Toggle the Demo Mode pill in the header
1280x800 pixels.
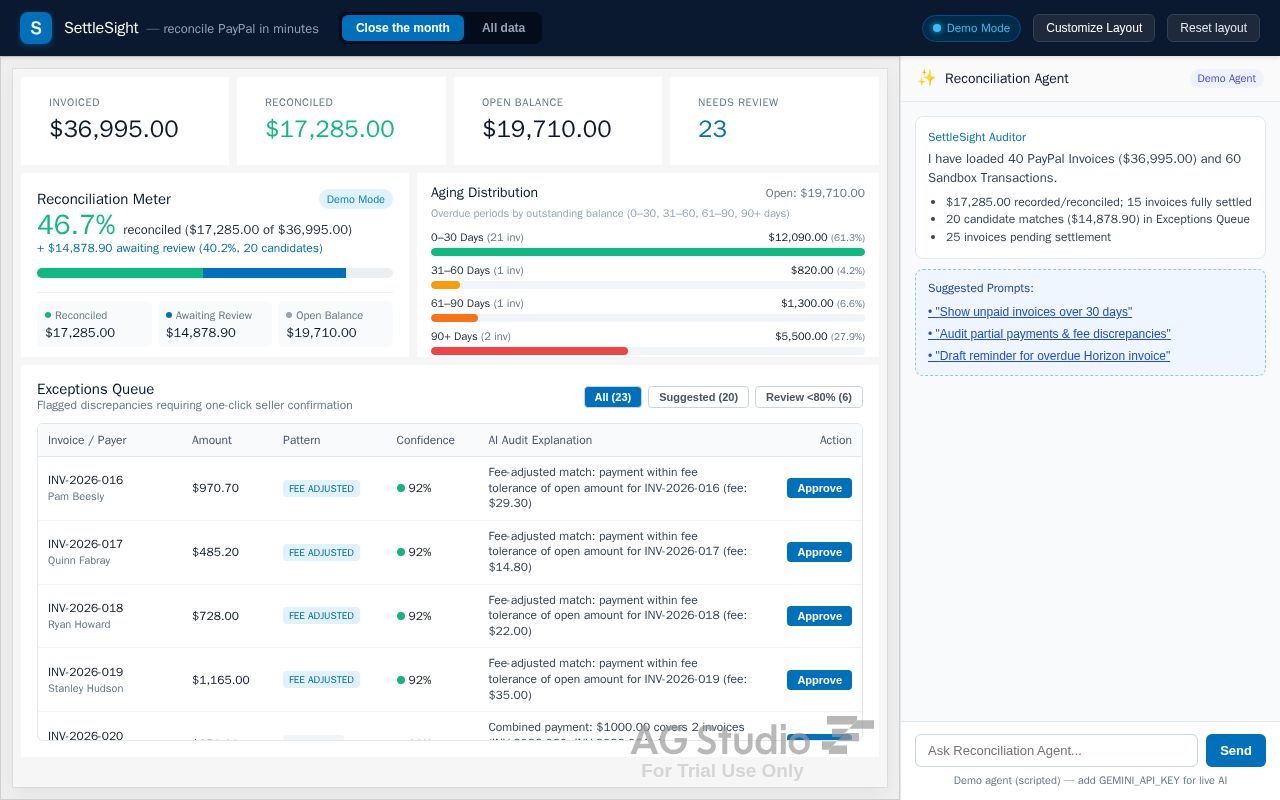pos(971,28)
